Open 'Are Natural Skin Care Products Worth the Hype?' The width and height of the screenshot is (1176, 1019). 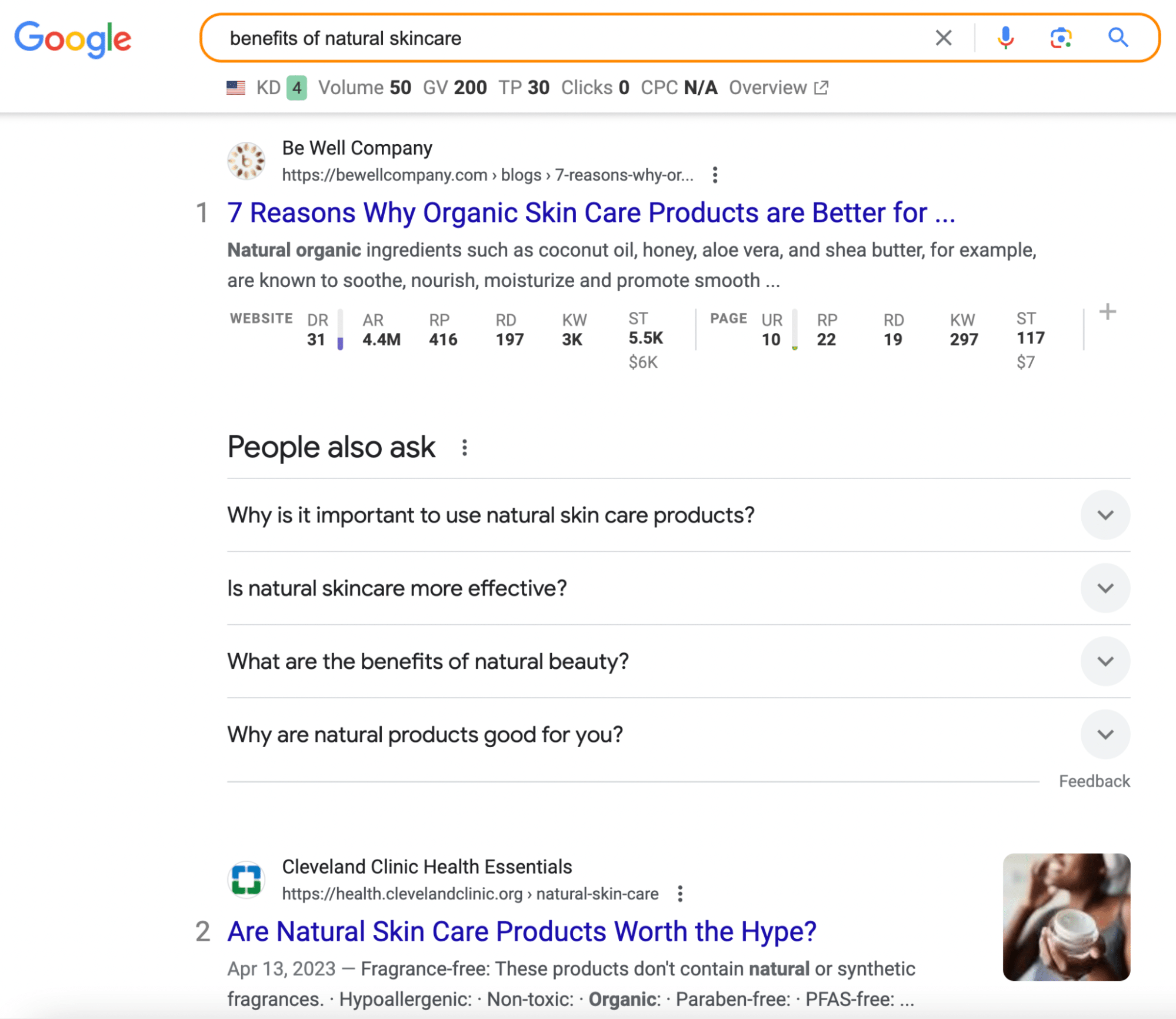(522, 931)
